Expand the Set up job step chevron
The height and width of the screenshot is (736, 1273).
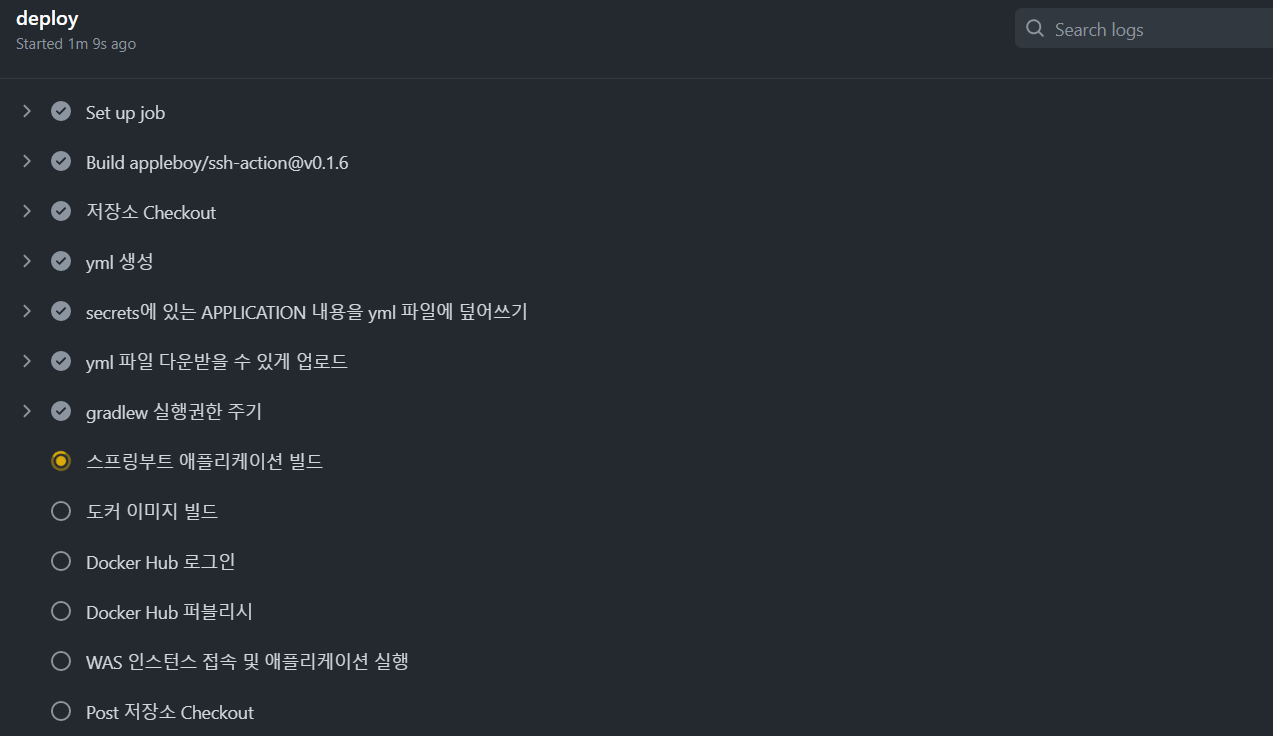click(27, 111)
